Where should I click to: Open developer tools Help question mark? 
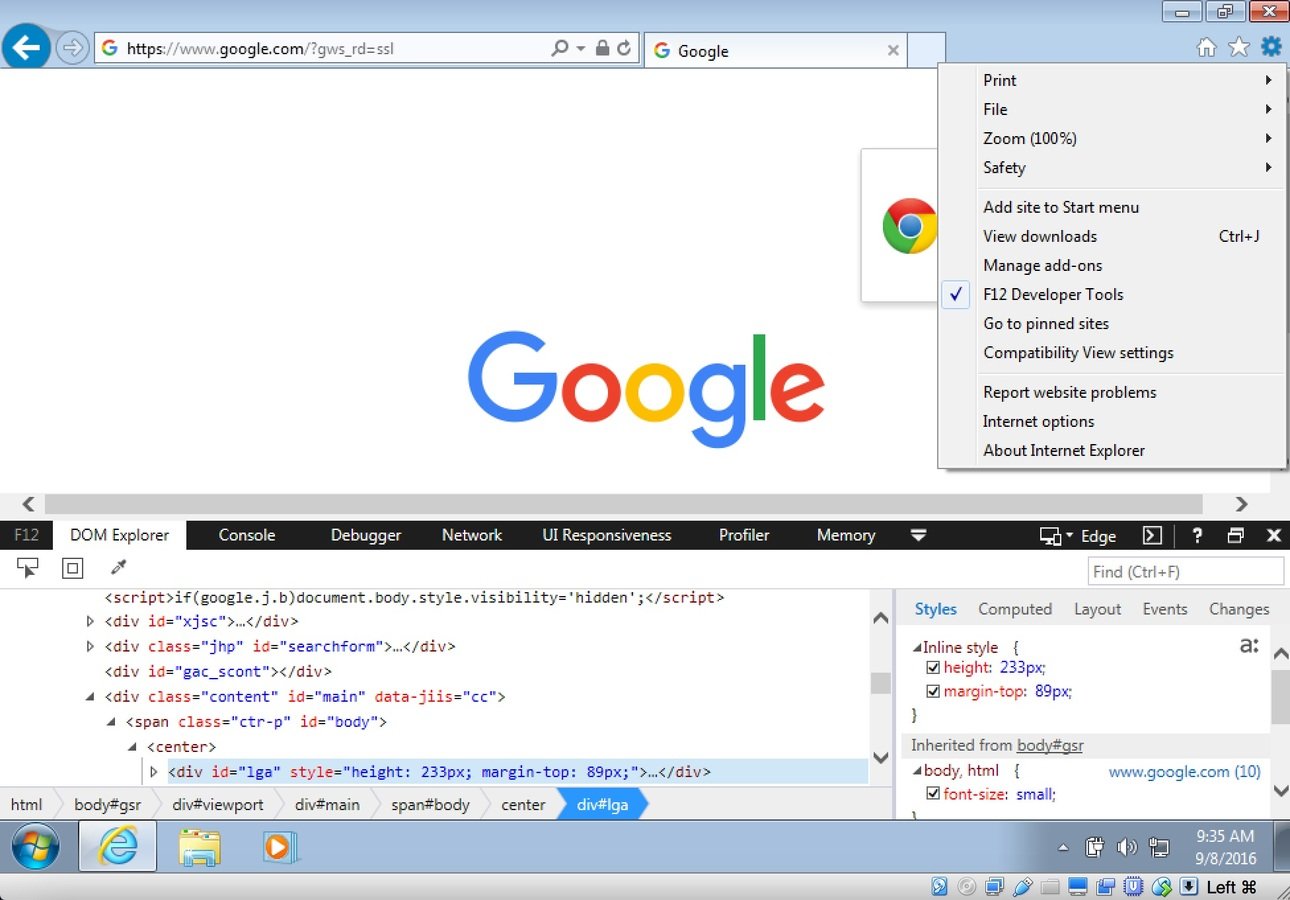click(x=1197, y=535)
